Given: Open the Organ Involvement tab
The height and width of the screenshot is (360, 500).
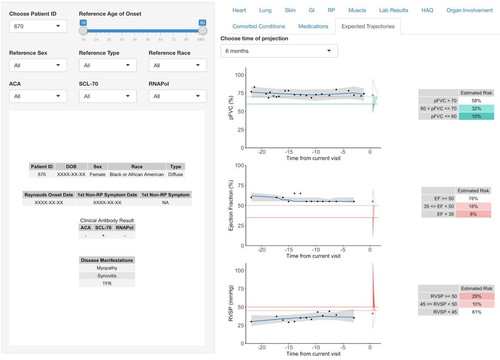Looking at the screenshot, I should click(x=469, y=10).
